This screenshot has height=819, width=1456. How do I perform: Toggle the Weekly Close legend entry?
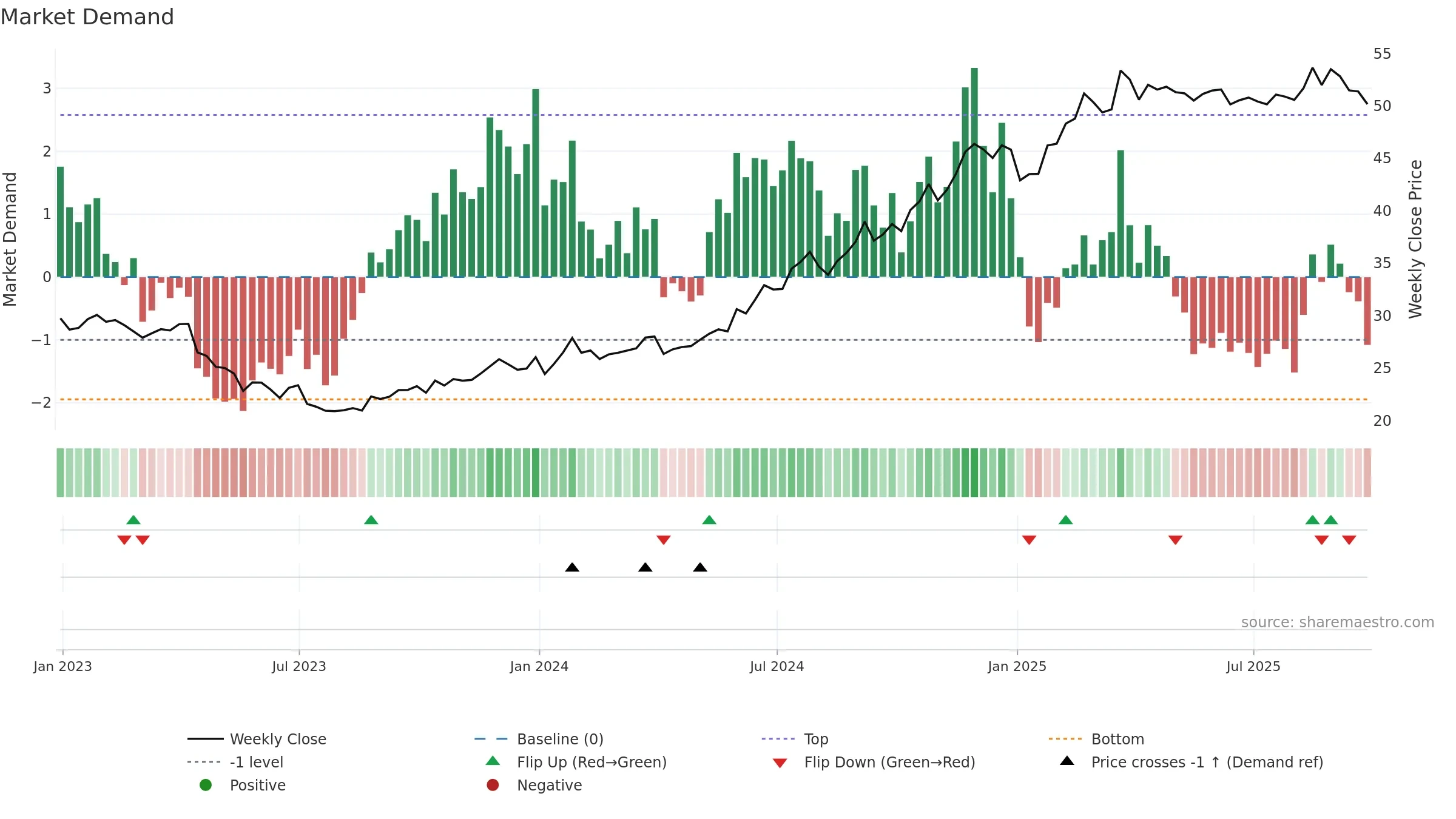(x=257, y=739)
